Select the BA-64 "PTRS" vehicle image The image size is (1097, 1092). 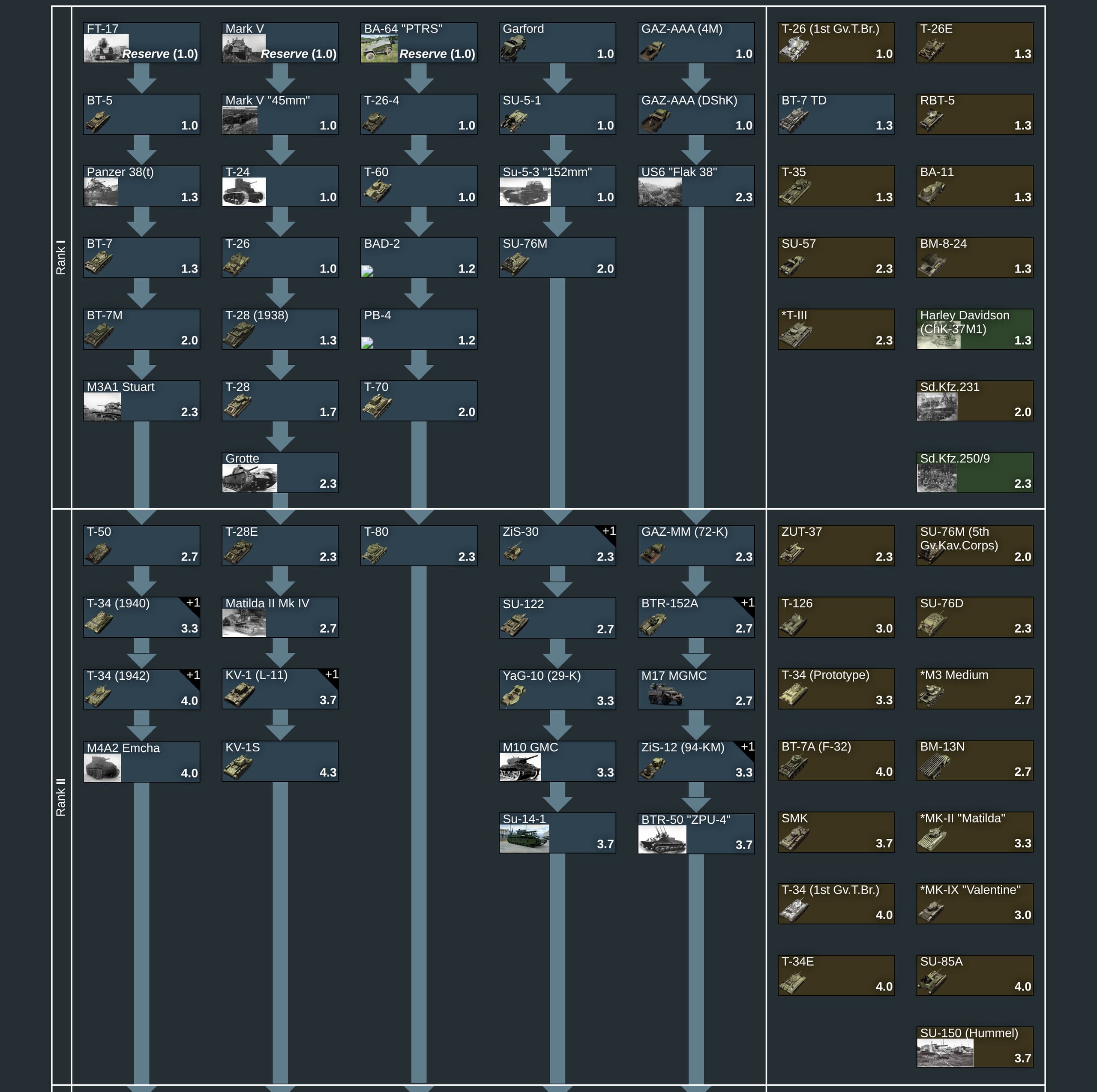point(379,50)
